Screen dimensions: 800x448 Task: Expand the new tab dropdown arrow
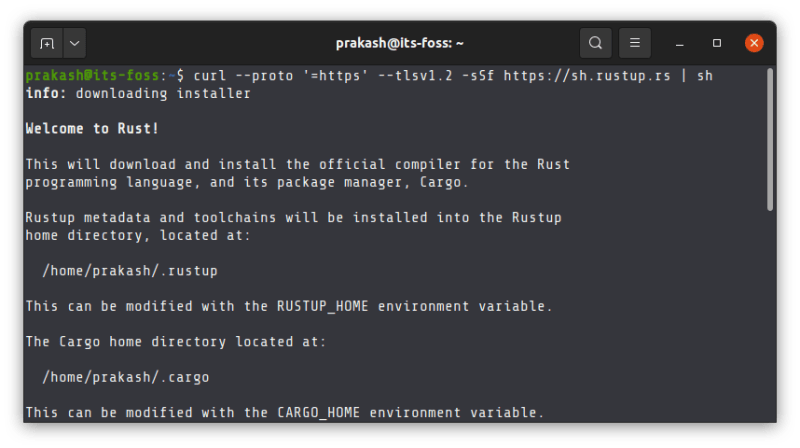[x=75, y=43]
